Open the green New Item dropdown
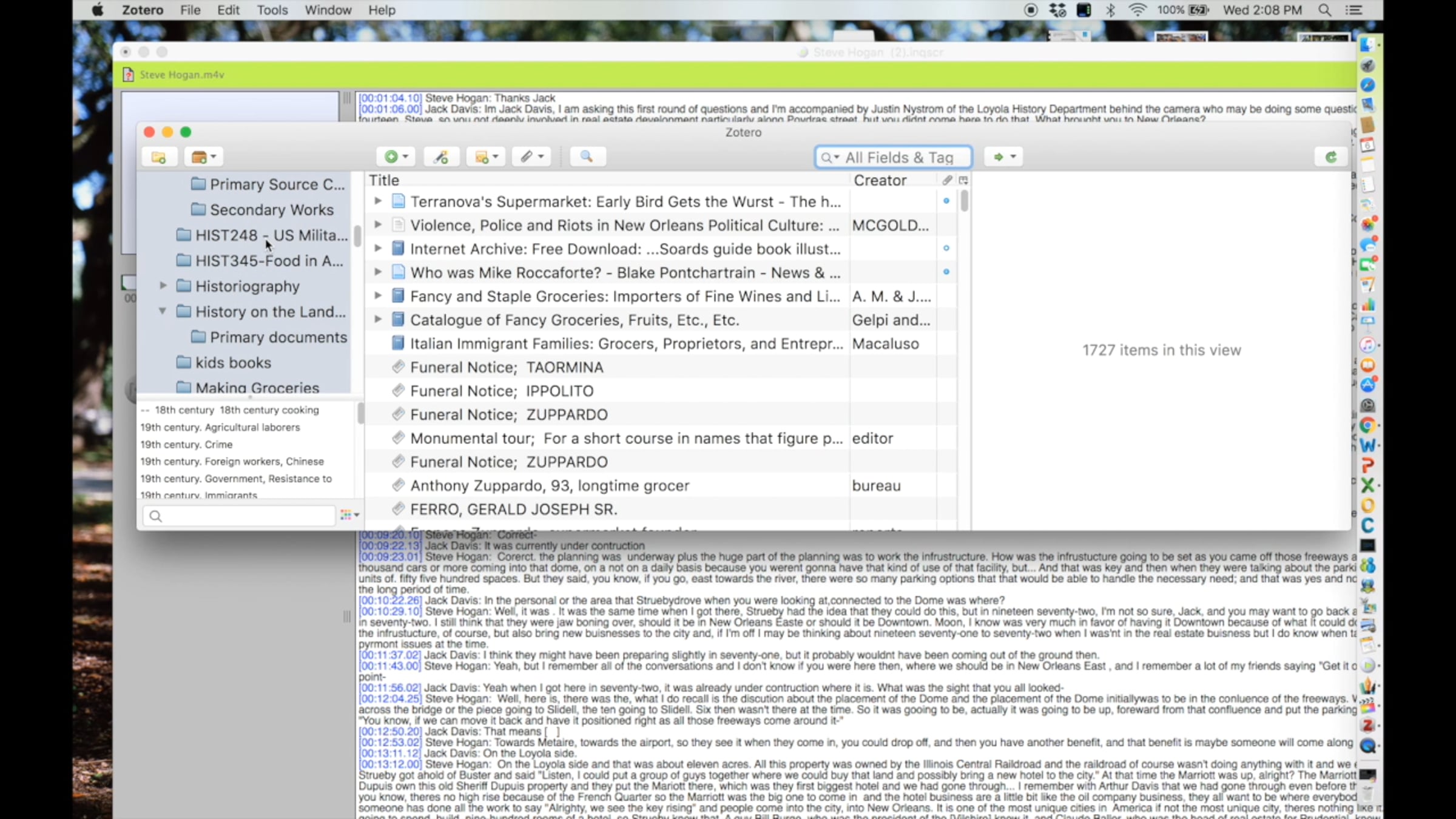Viewport: 1456px width, 819px height. tap(396, 157)
